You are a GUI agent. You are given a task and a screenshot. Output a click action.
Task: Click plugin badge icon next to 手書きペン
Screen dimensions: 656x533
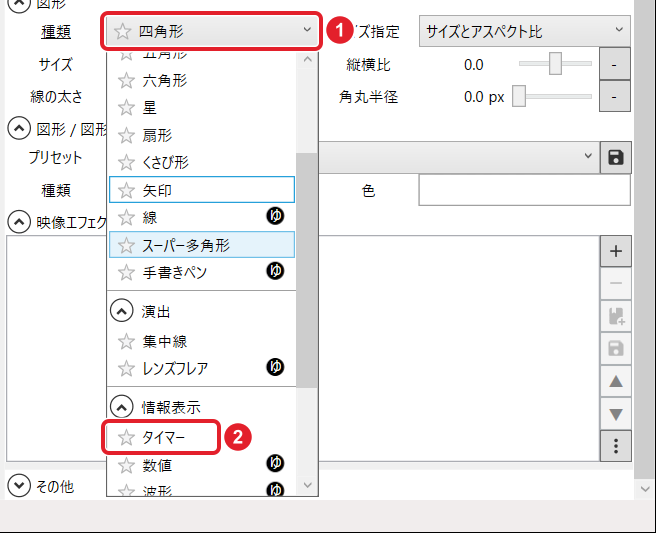275,271
